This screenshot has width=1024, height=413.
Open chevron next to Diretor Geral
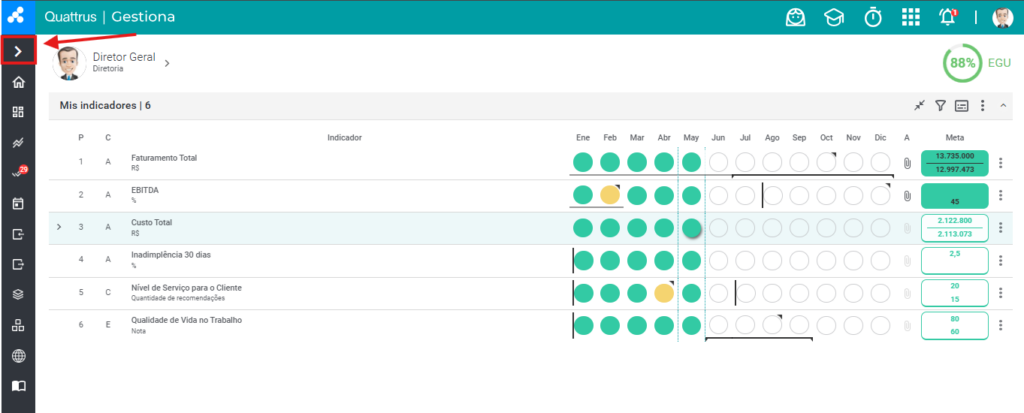pos(167,63)
